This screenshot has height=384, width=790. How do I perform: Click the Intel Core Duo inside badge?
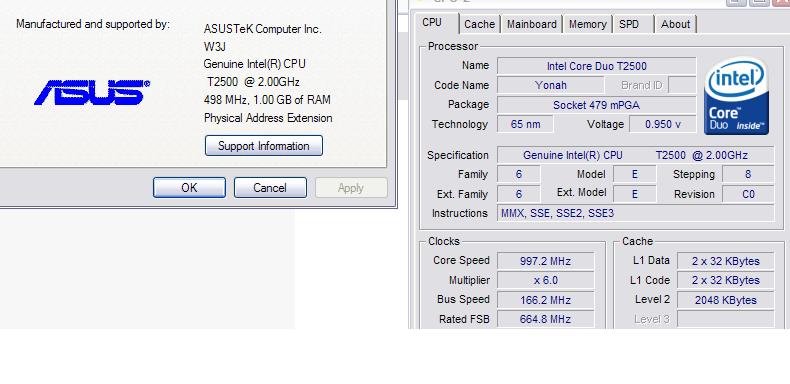tap(736, 96)
